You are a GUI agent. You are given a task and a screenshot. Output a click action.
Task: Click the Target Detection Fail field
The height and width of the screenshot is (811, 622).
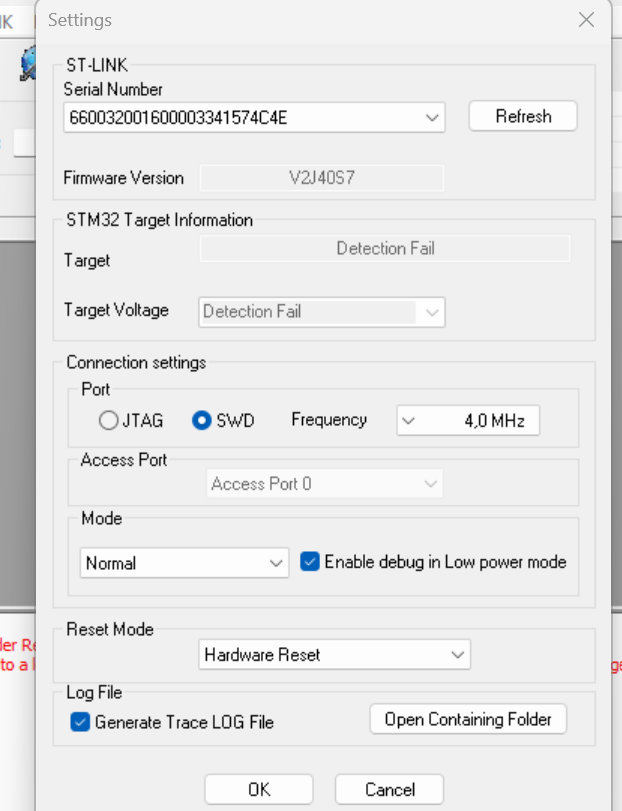tap(385, 248)
